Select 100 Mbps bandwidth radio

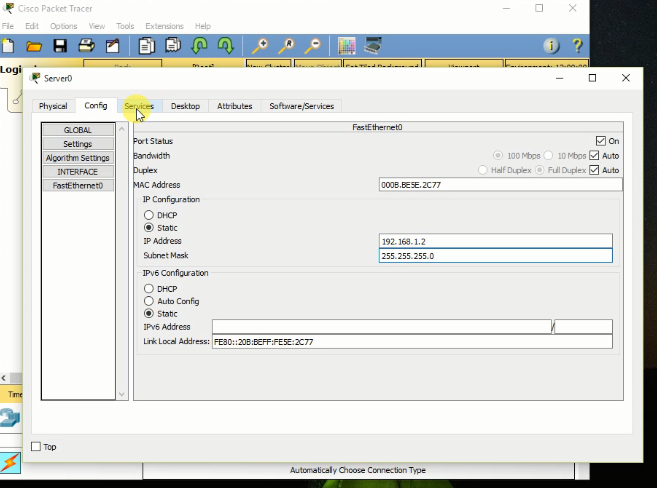(x=498, y=155)
